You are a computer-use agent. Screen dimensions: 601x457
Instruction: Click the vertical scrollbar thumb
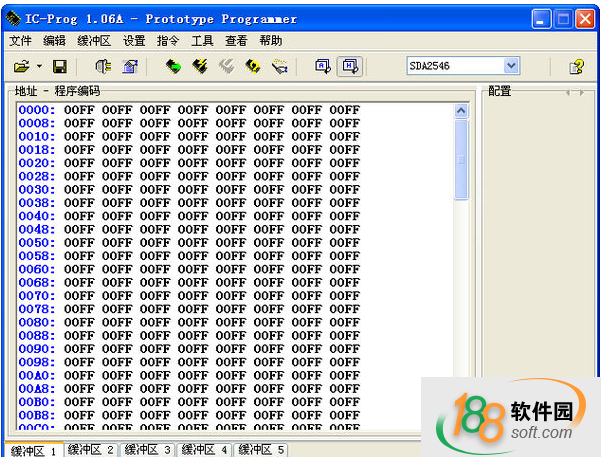(461, 160)
